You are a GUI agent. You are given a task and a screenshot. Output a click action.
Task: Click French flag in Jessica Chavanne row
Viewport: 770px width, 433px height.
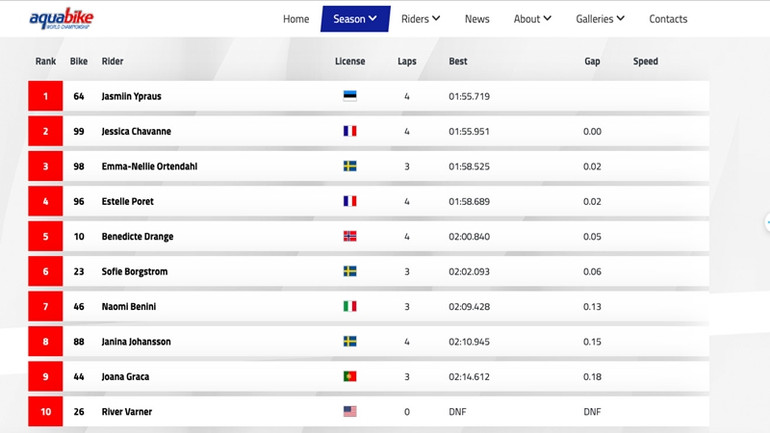[x=350, y=131]
